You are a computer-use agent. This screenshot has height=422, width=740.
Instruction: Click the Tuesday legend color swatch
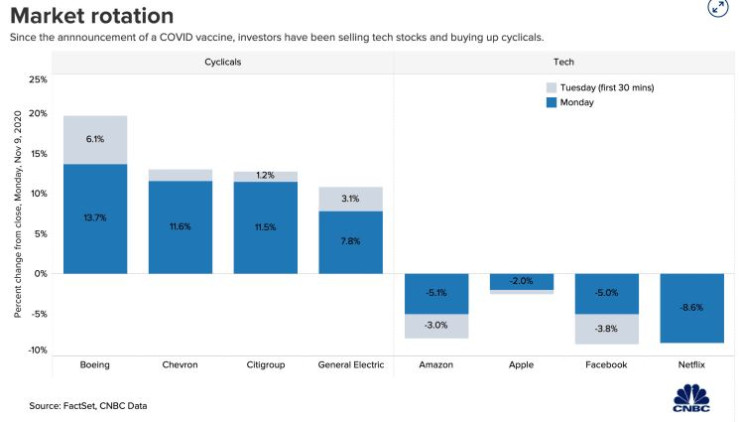click(x=549, y=88)
